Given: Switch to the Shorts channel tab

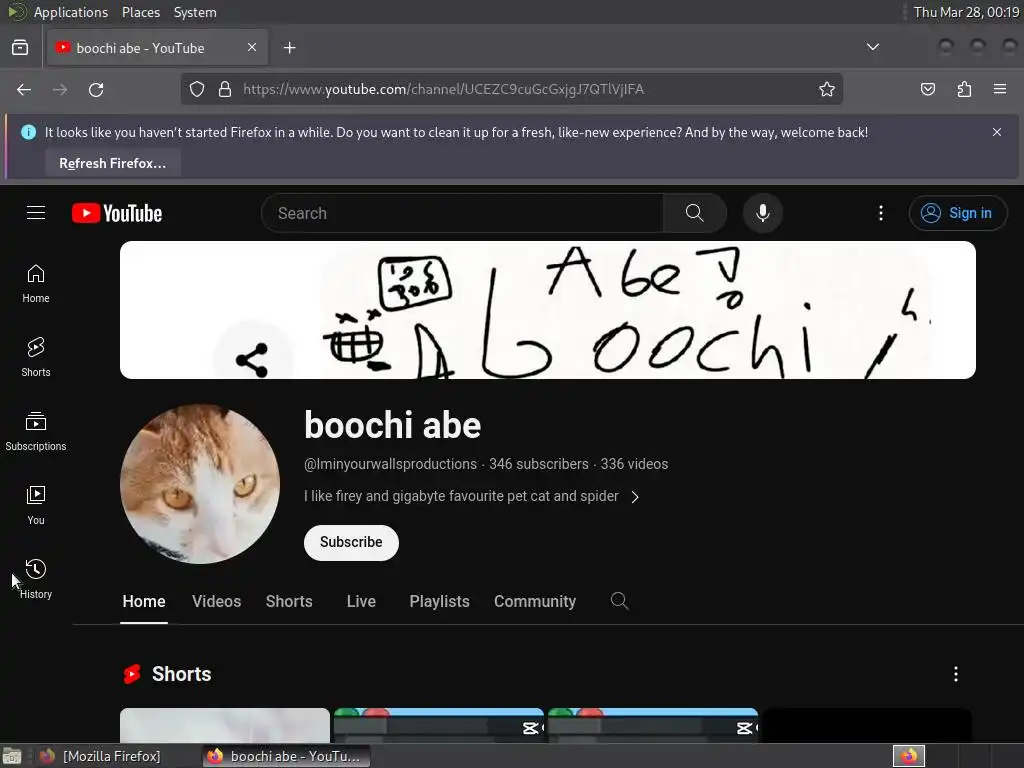Looking at the screenshot, I should pyautogui.click(x=289, y=601).
